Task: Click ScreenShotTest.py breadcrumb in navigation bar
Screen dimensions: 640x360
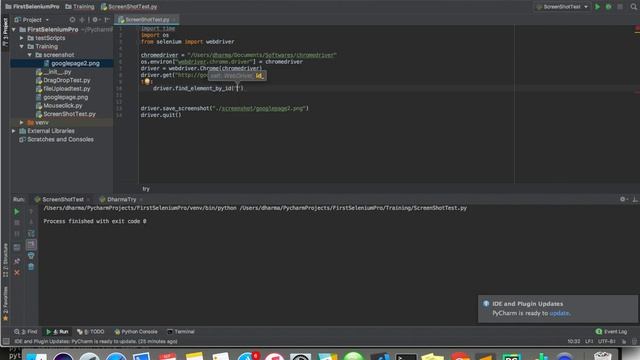Action: [129, 7]
